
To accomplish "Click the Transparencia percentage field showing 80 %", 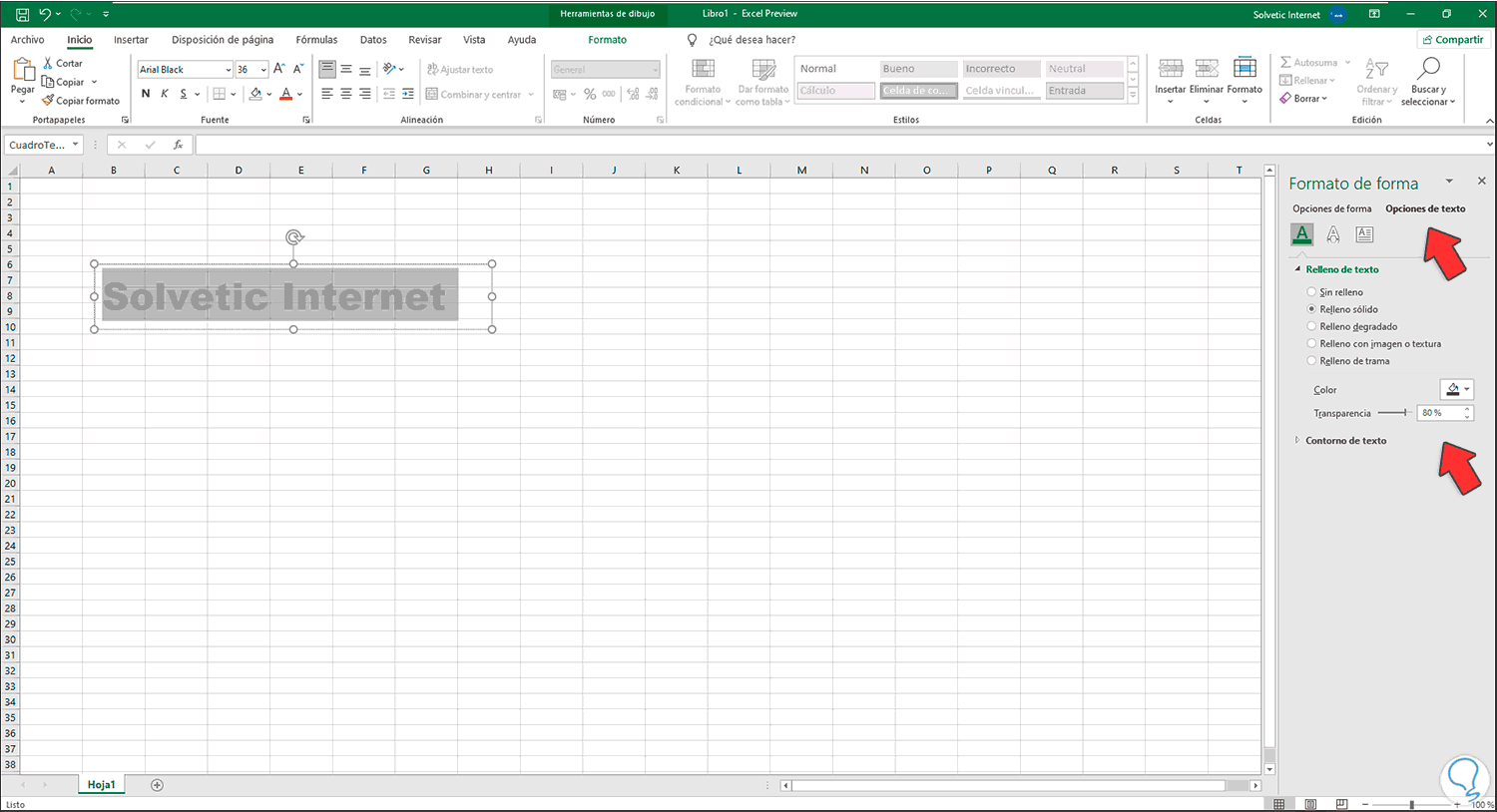I will click(x=1439, y=413).
